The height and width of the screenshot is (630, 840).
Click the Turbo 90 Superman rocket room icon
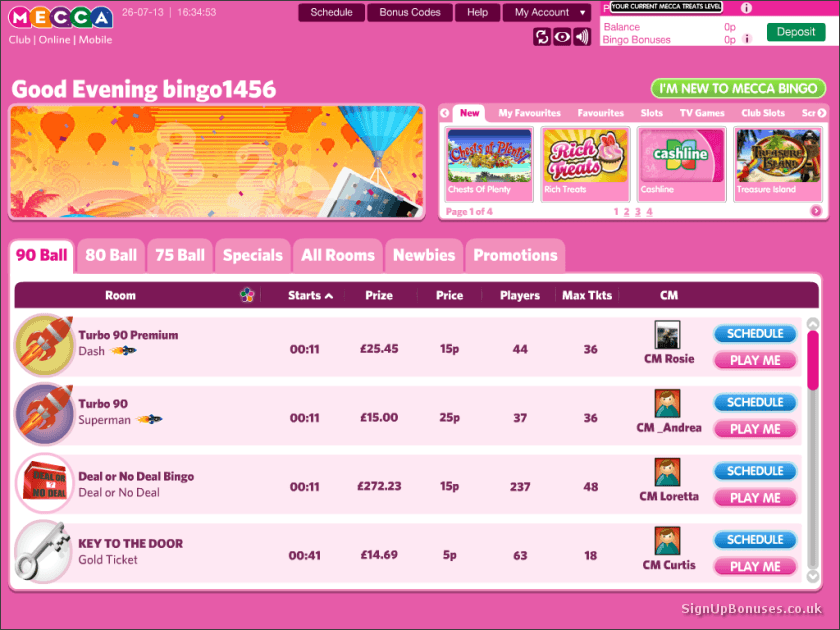coord(44,413)
